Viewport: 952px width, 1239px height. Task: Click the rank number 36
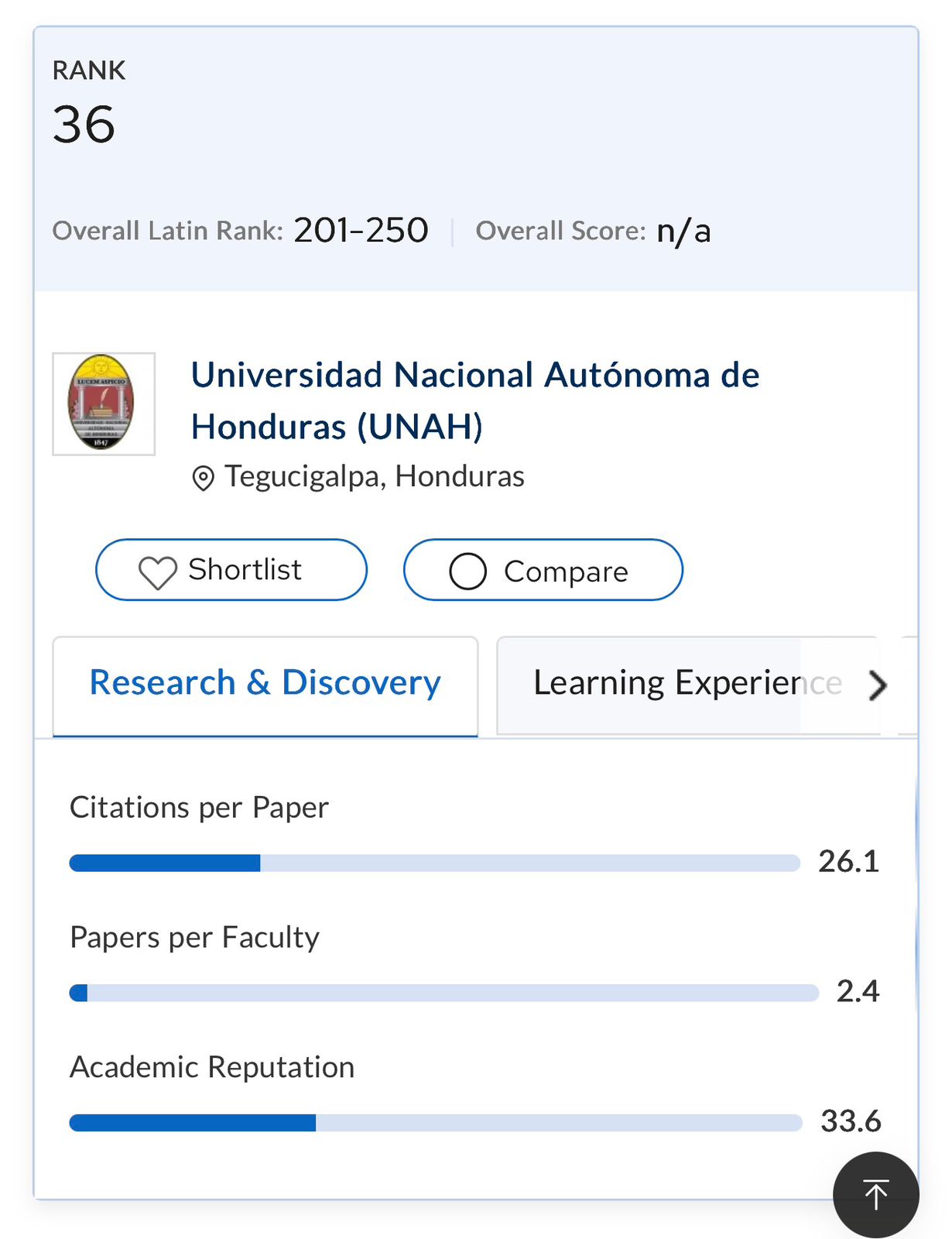84,125
